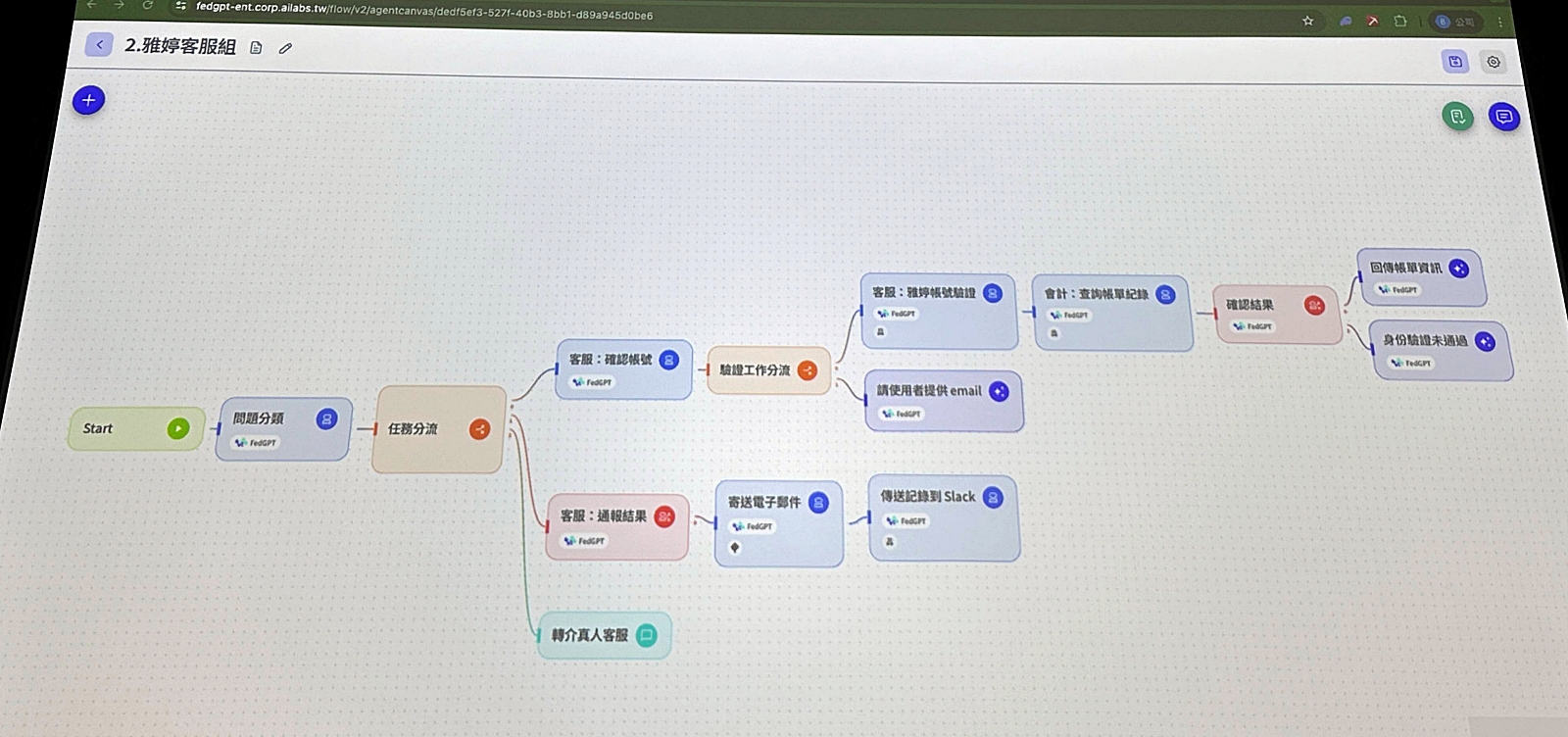
Task: Click FedGPT model label on 請使用者提供 email node
Action: point(902,414)
